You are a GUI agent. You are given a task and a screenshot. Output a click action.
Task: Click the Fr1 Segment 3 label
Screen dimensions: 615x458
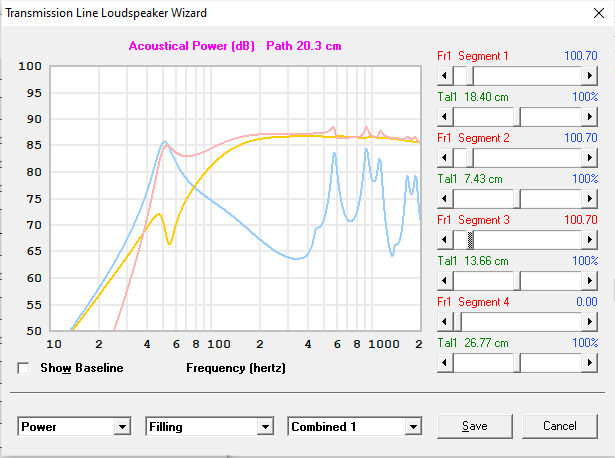(473, 220)
